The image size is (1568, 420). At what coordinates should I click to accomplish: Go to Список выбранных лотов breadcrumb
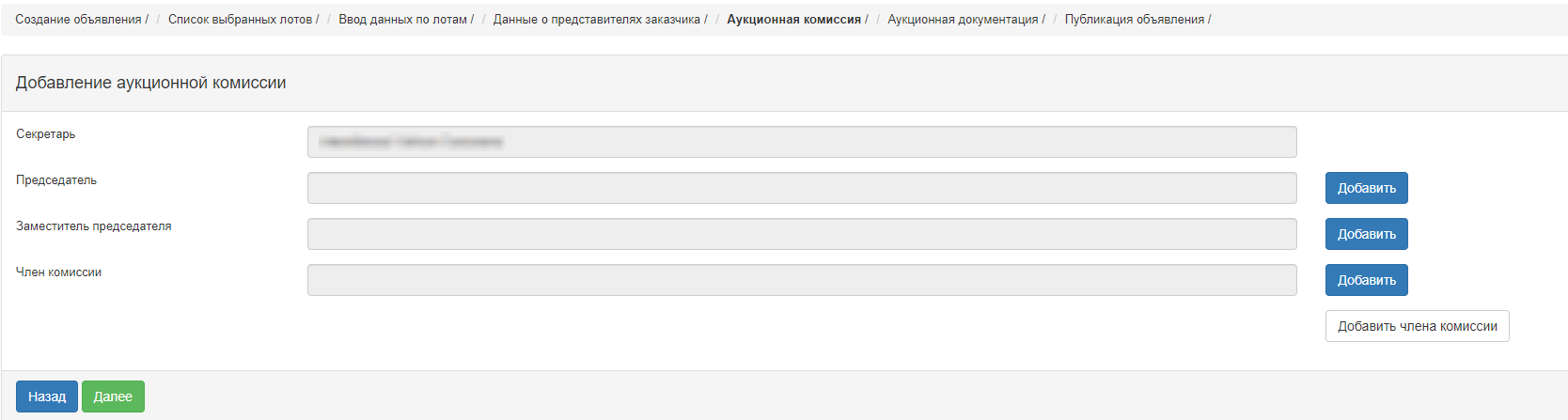pyautogui.click(x=240, y=19)
